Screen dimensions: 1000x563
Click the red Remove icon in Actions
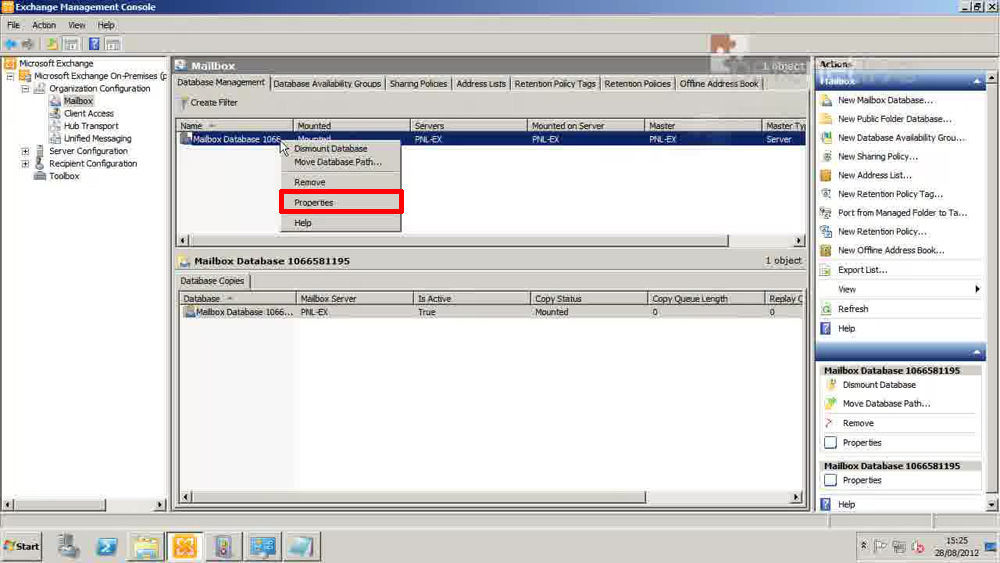830,423
